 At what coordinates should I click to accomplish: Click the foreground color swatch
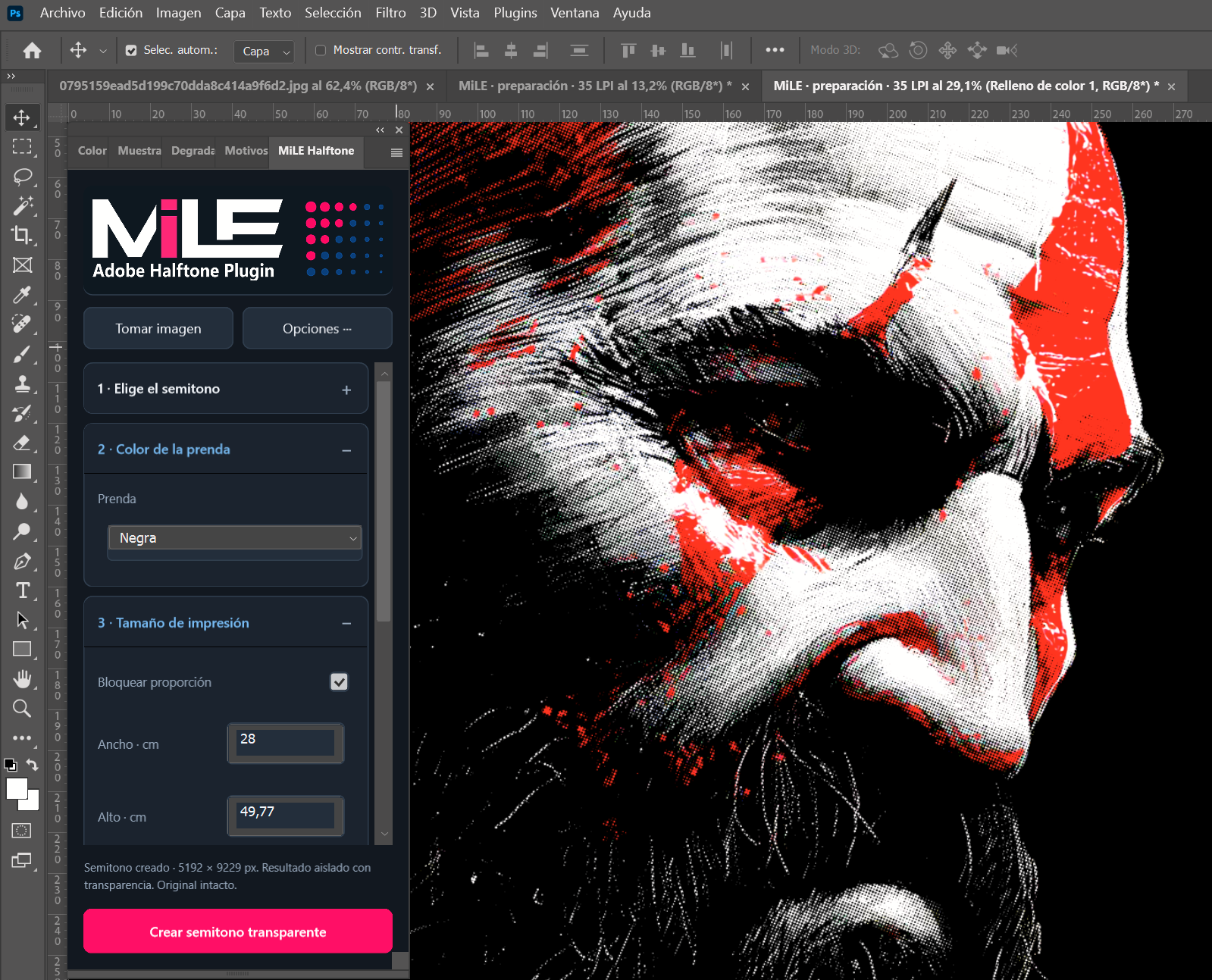point(17,789)
